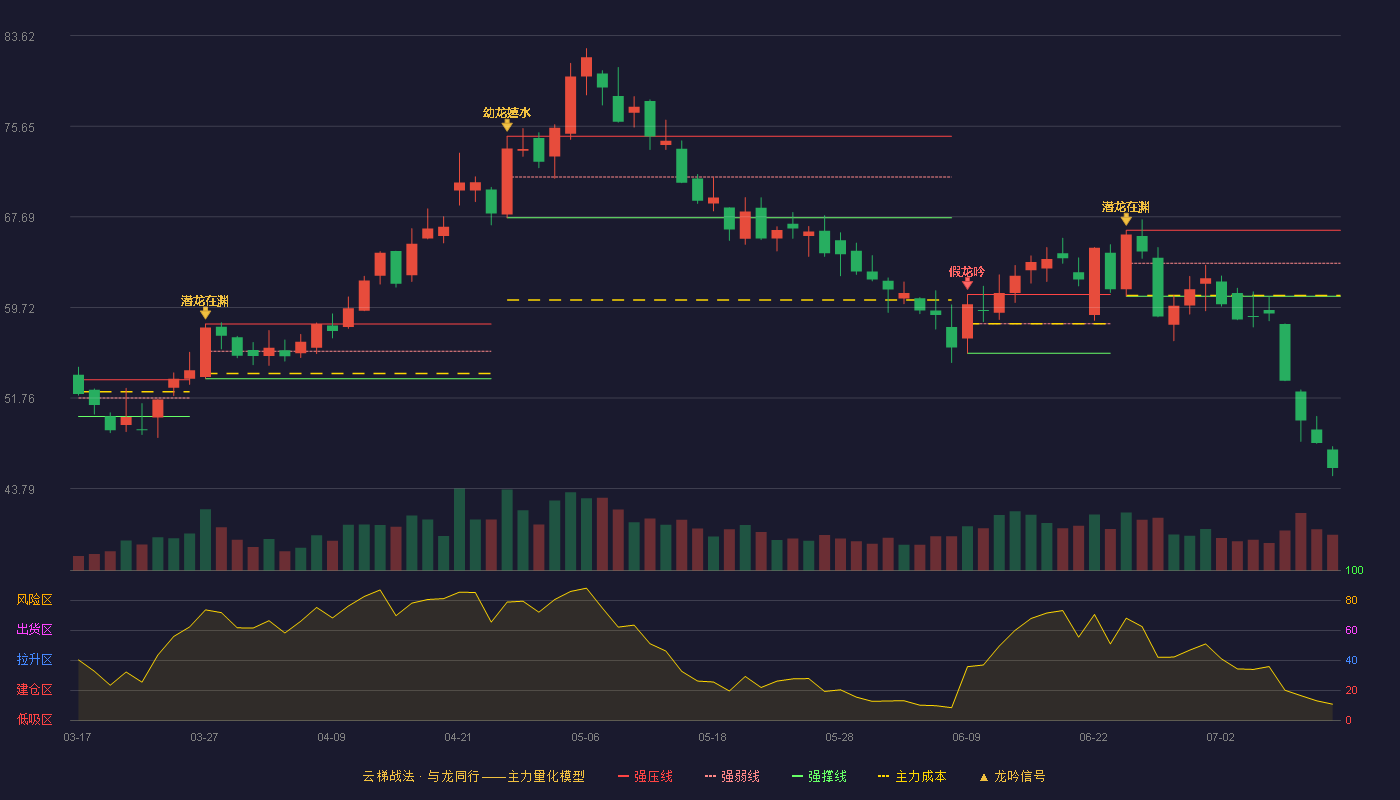
Task: Click the 05-18 date label
Action: (712, 737)
